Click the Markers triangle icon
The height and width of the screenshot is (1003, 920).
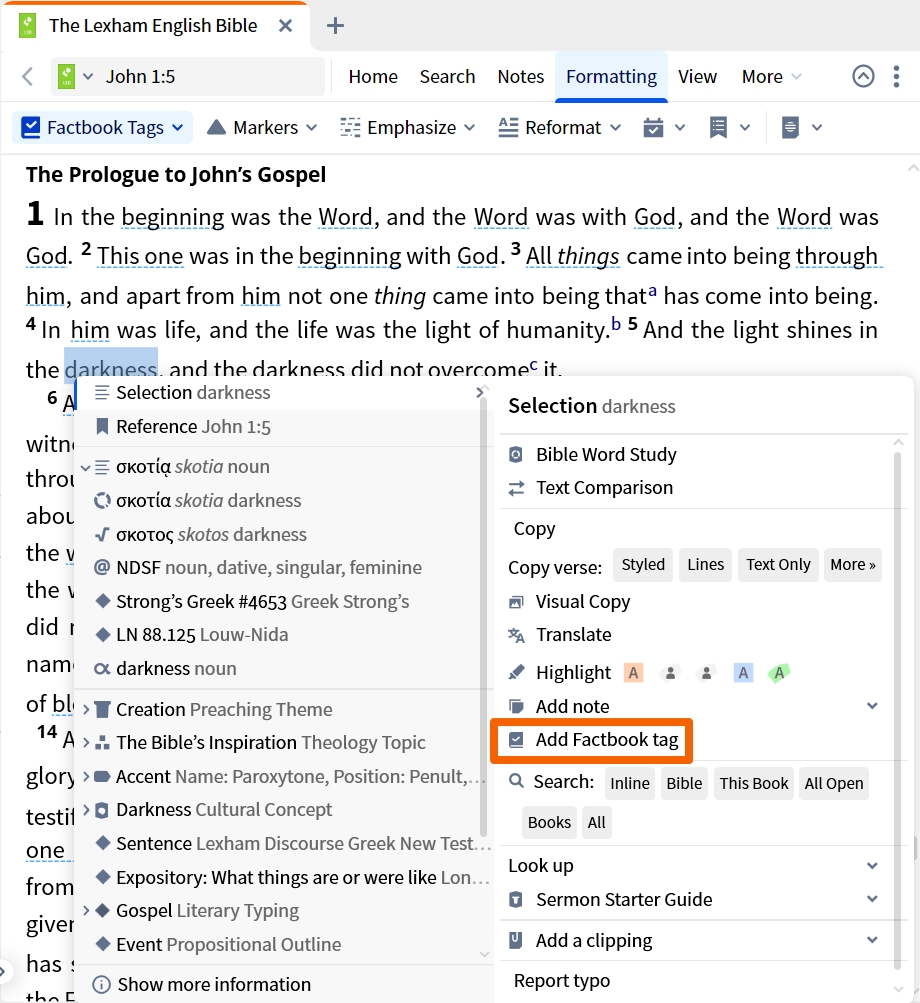pyautogui.click(x=217, y=127)
